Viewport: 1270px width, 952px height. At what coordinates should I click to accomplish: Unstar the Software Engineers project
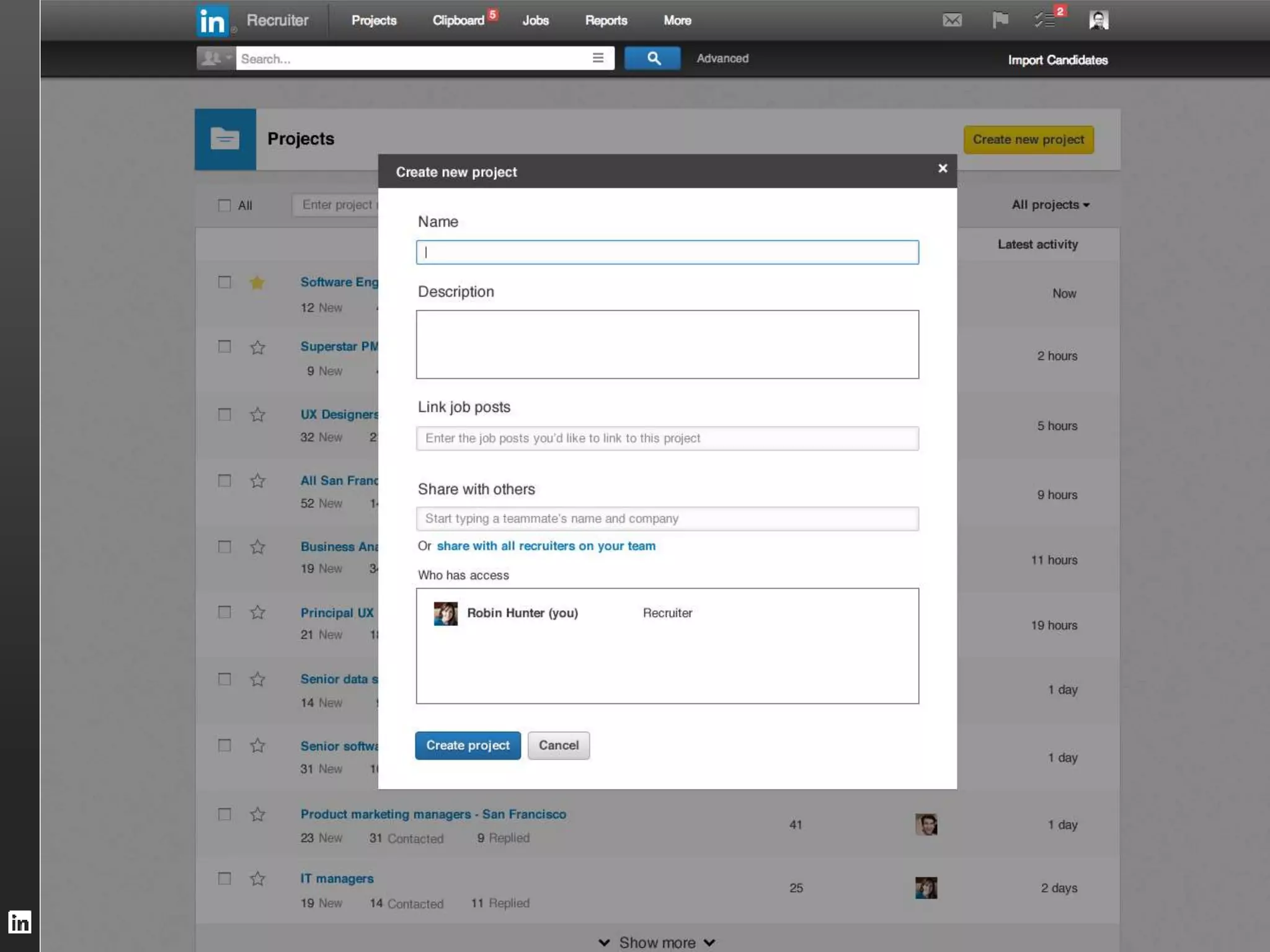(x=257, y=283)
